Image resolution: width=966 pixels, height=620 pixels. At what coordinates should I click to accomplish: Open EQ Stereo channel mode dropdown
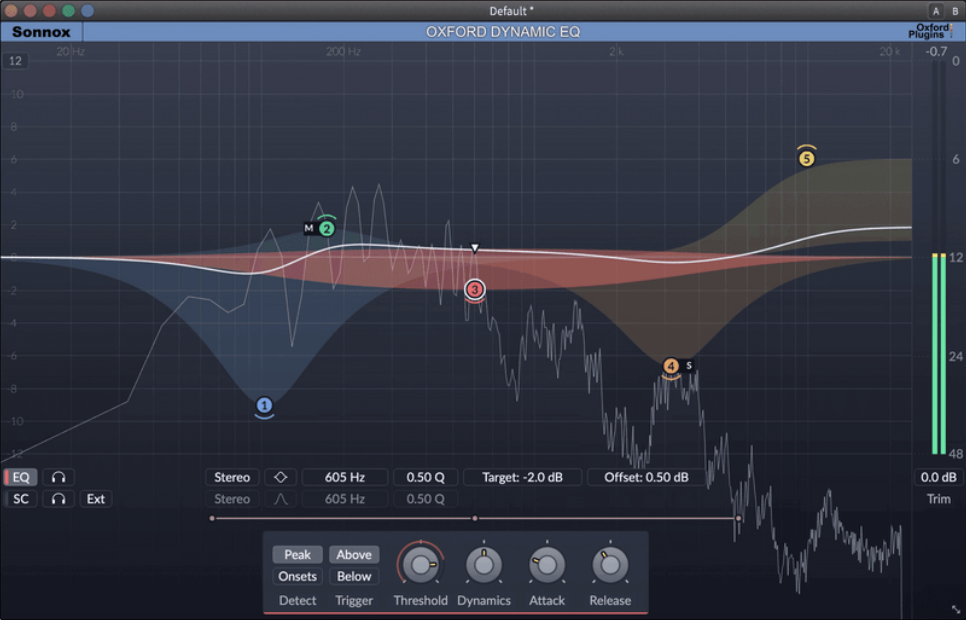click(x=232, y=477)
